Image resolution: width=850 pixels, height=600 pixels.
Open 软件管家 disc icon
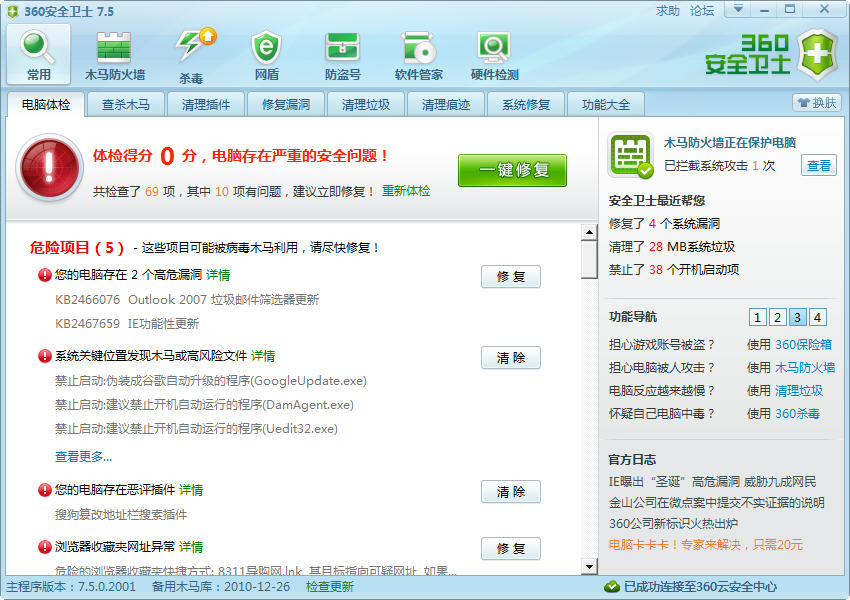point(418,54)
